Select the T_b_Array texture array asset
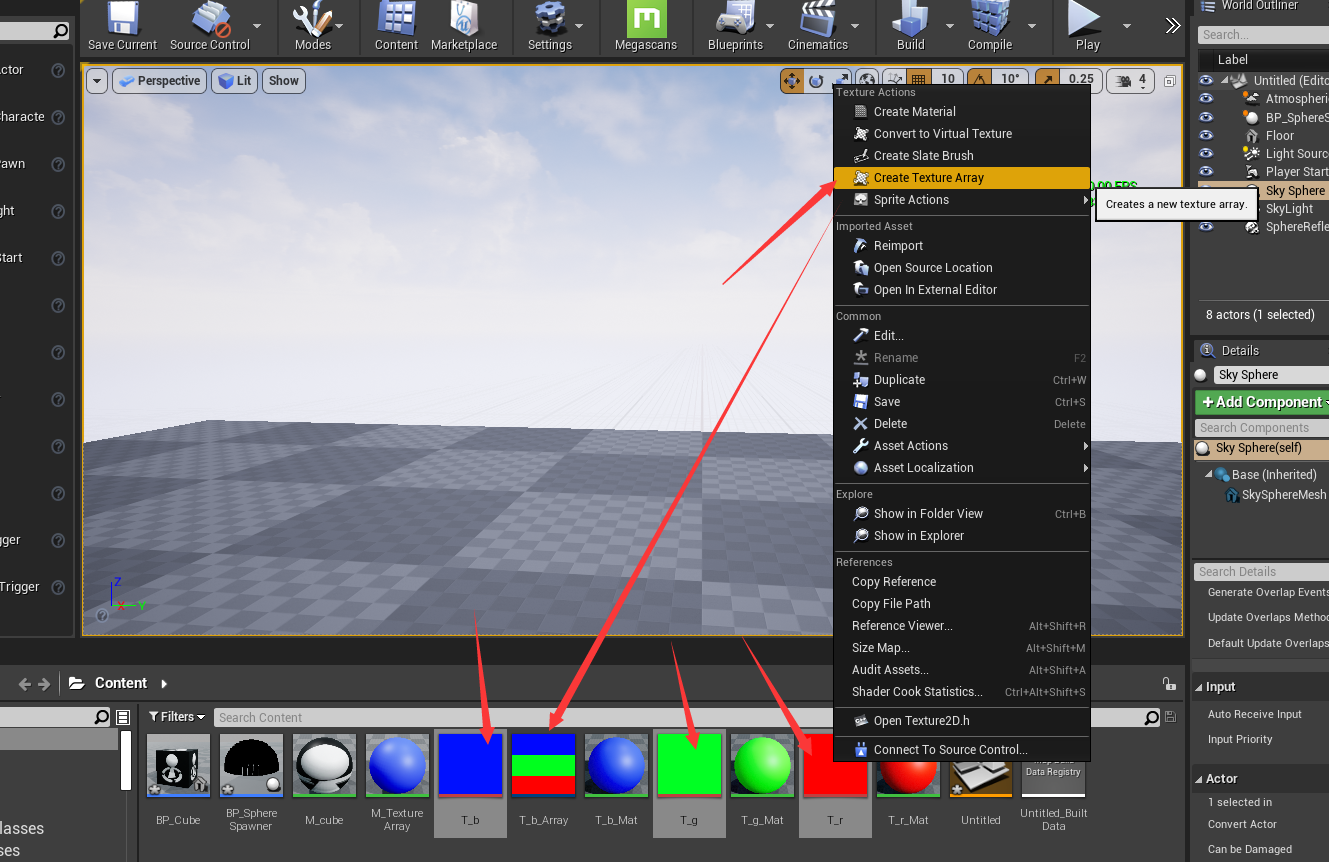Viewport: 1329px width, 862px height. pos(544,765)
